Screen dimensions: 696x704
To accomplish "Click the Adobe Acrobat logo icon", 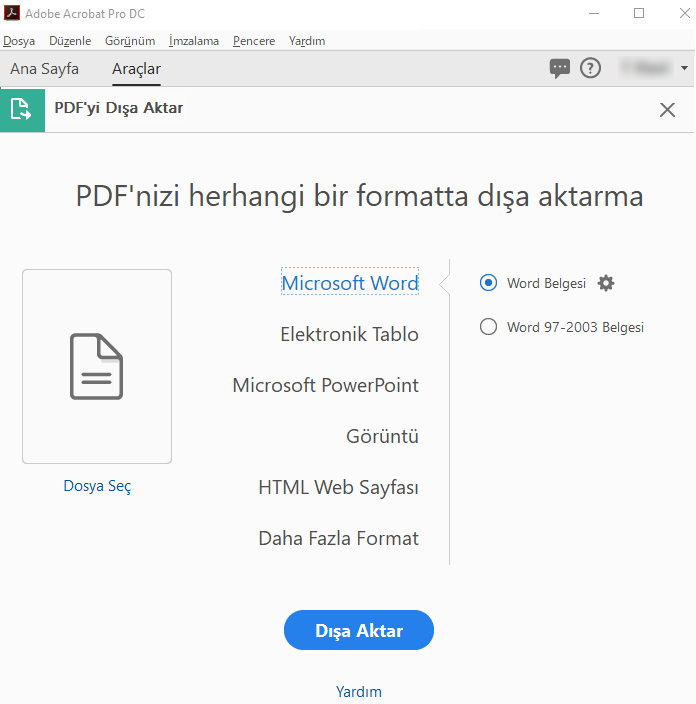I will click(11, 14).
